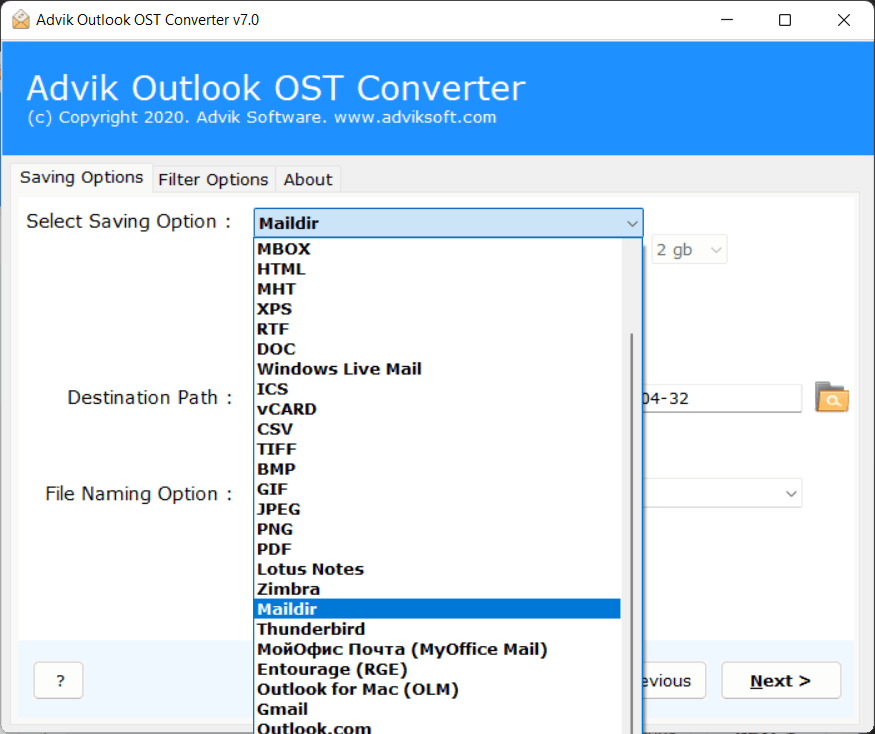Click the Advik app icon in title bar
Screen dimensions: 875x734
point(21,20)
